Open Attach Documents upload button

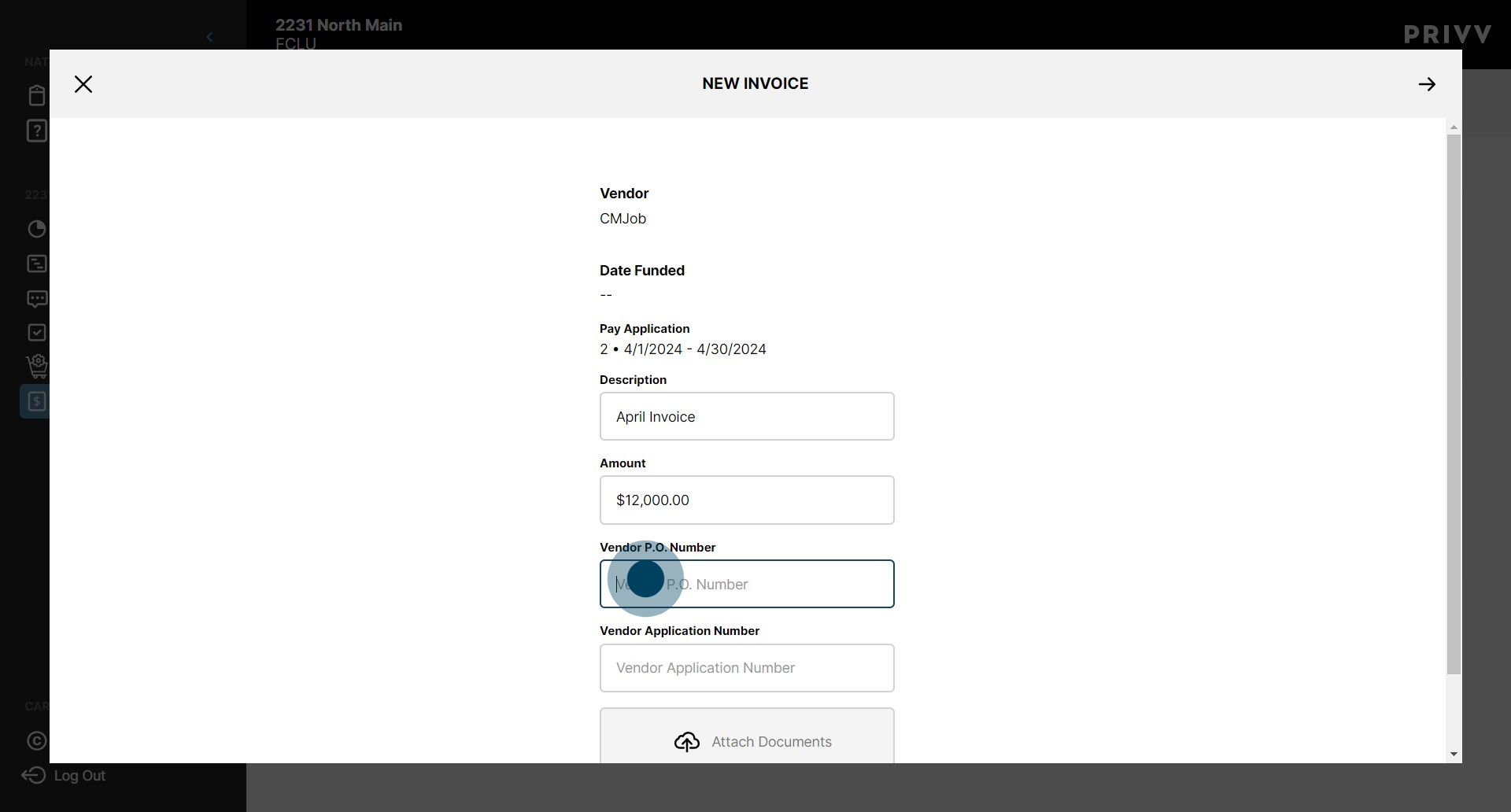[747, 736]
